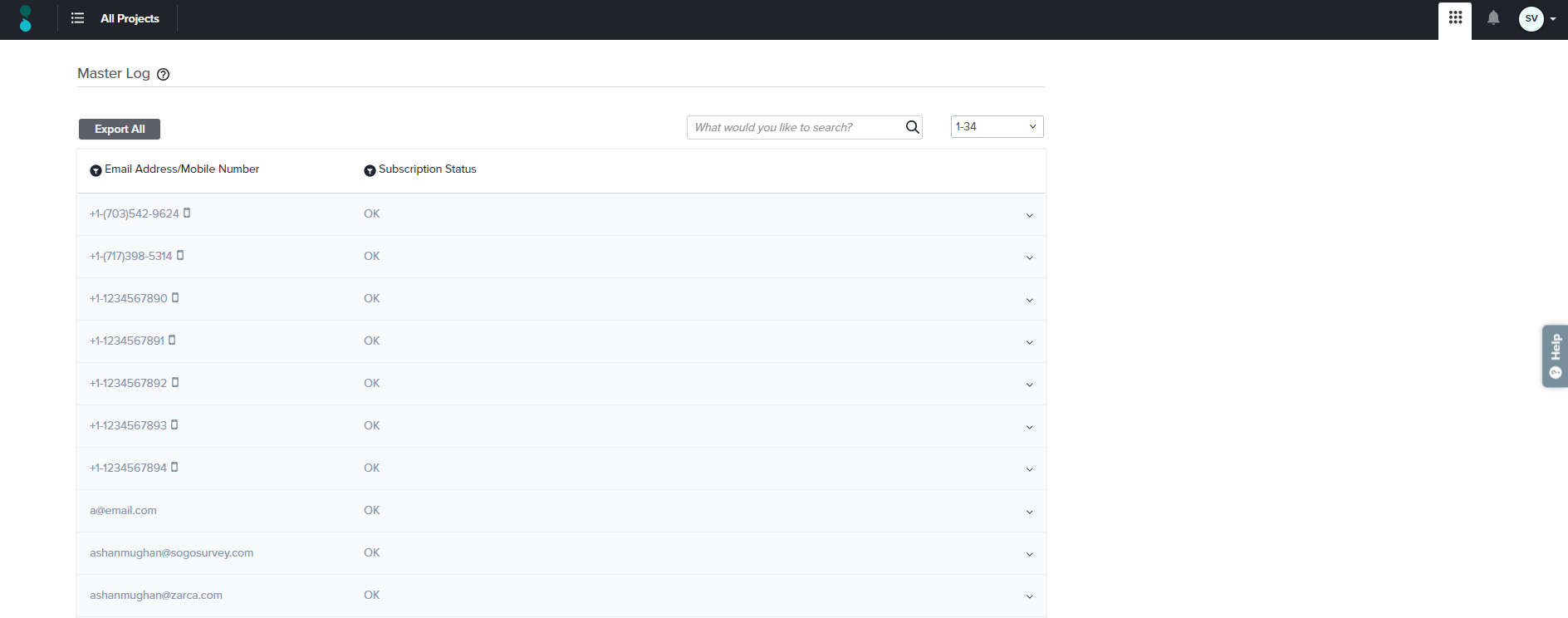Screen dimensions: 1568x618
Task: Open the account dropdown arrow beside SV
Action: point(1553,19)
